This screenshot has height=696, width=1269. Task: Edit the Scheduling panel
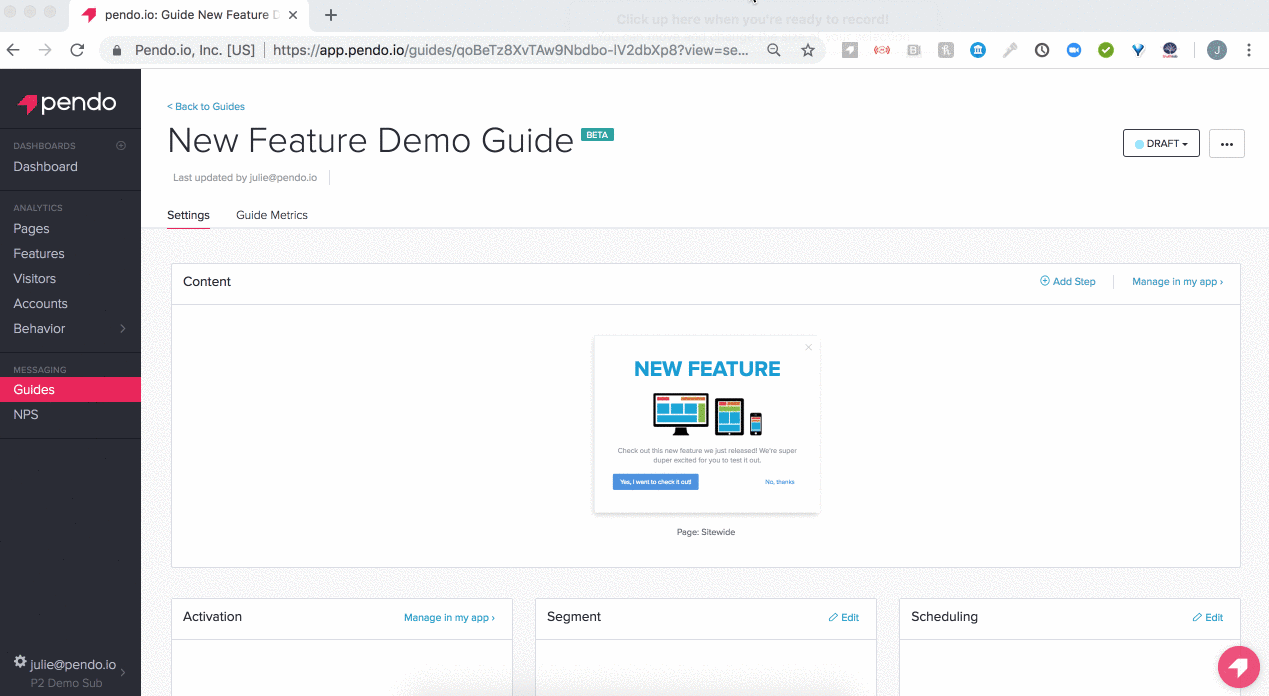pyautogui.click(x=1208, y=618)
